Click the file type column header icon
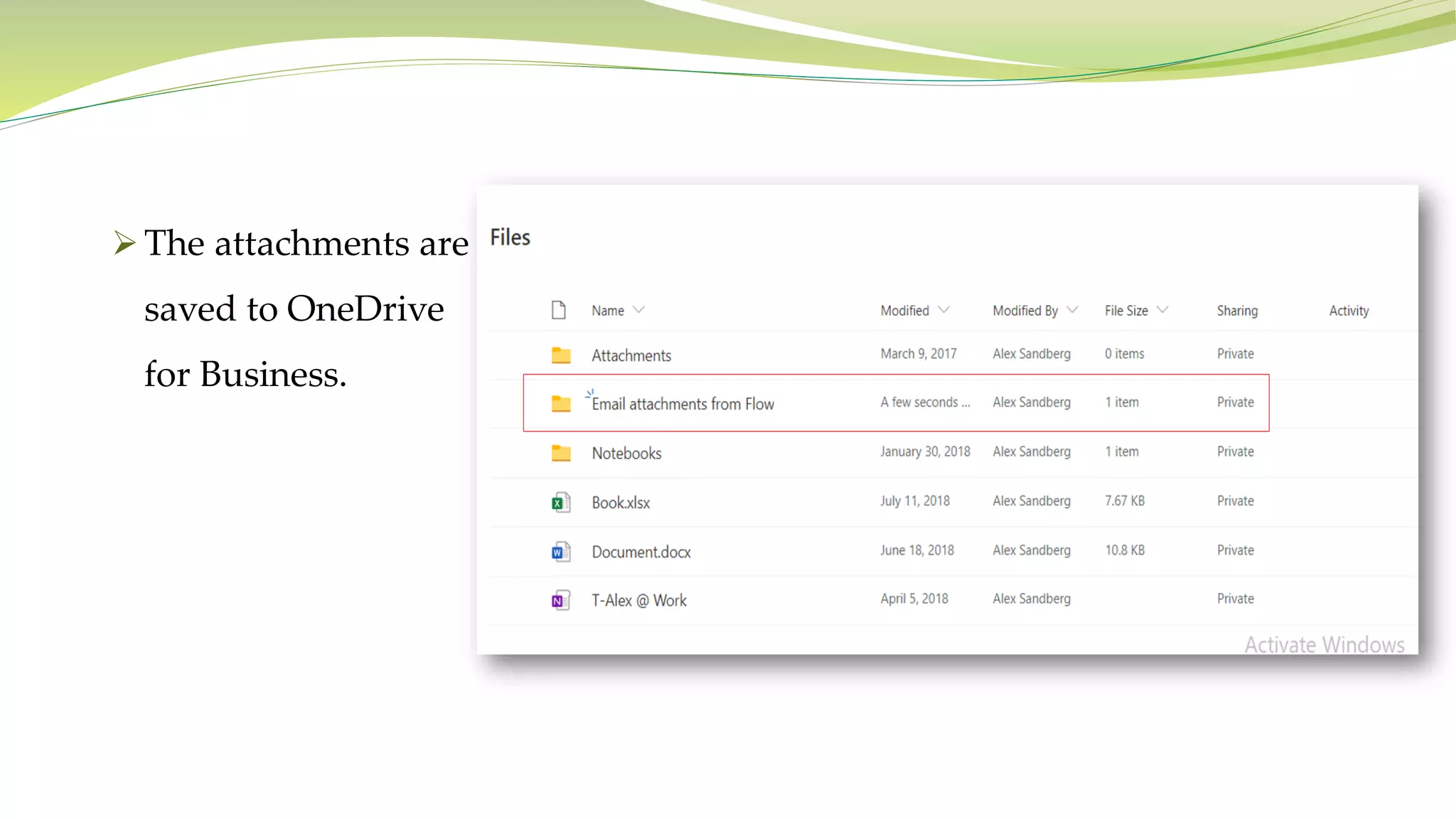 tap(559, 310)
